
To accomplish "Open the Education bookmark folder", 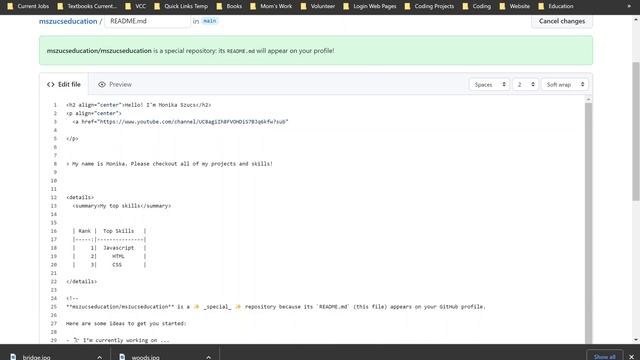I will 556,6.
